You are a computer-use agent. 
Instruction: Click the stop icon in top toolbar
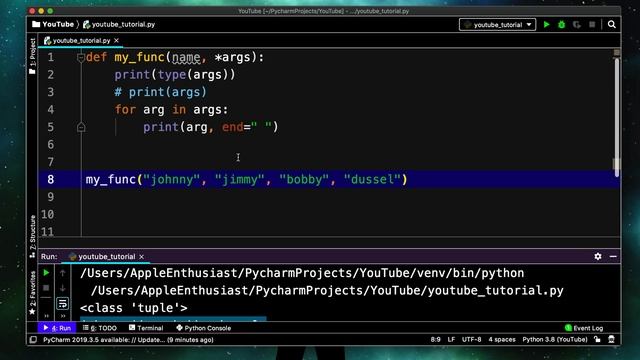[x=592, y=24]
